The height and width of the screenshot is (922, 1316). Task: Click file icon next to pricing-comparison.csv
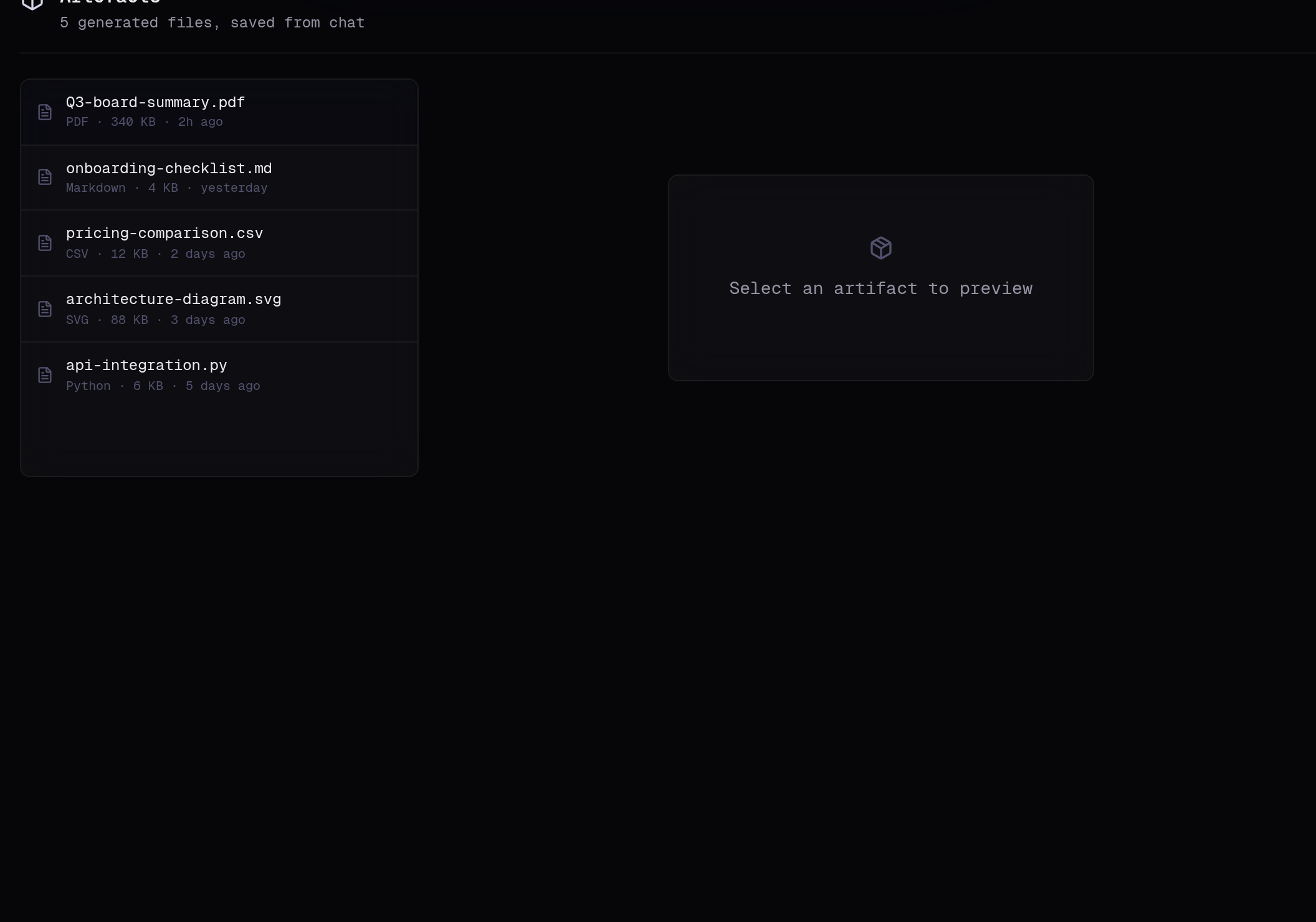(45, 243)
